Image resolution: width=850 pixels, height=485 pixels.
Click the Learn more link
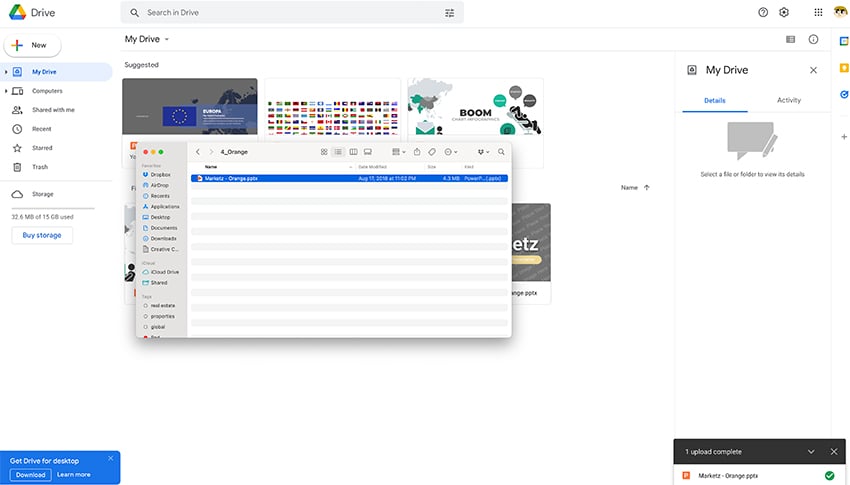tap(74, 474)
